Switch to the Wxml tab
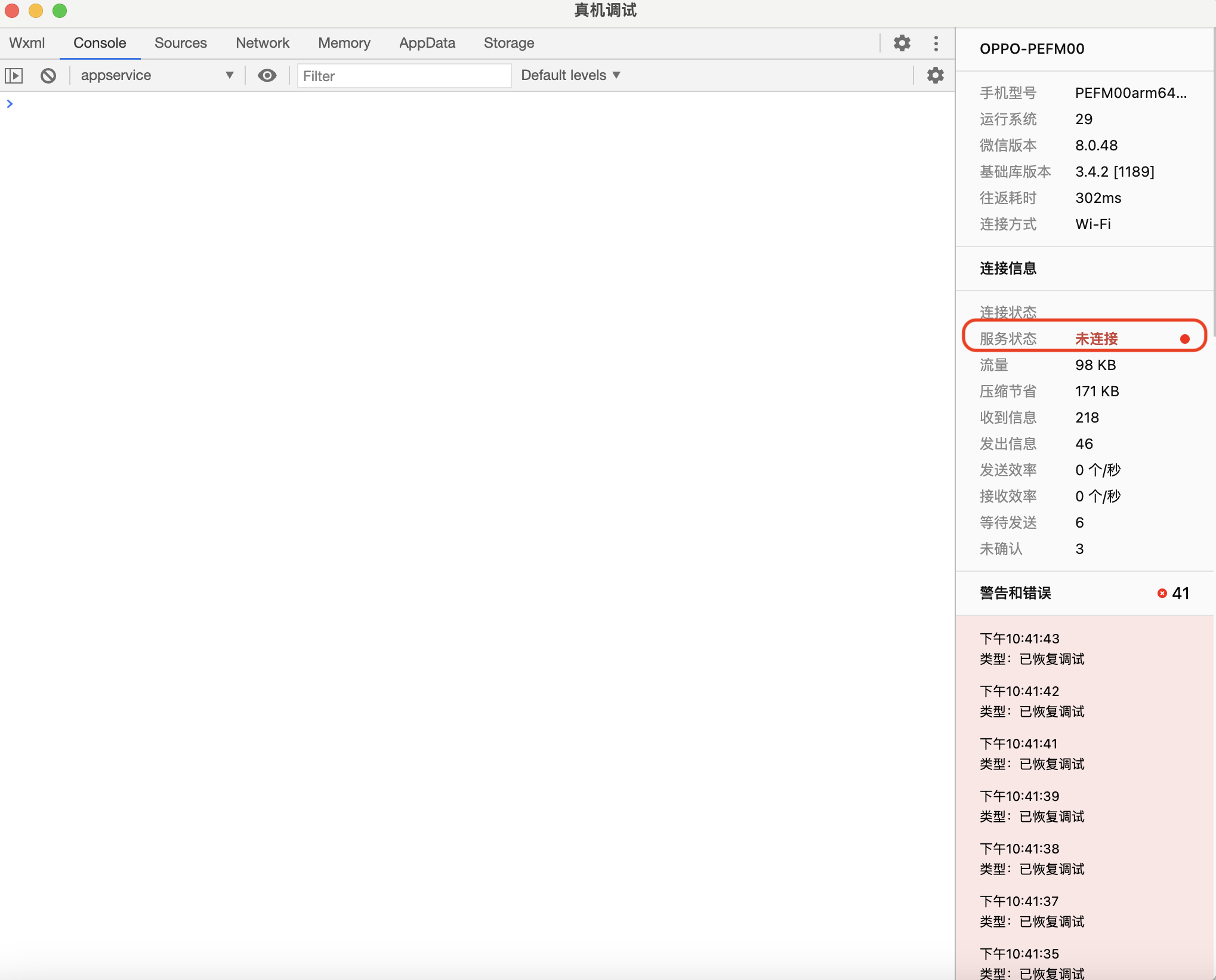 pos(27,43)
